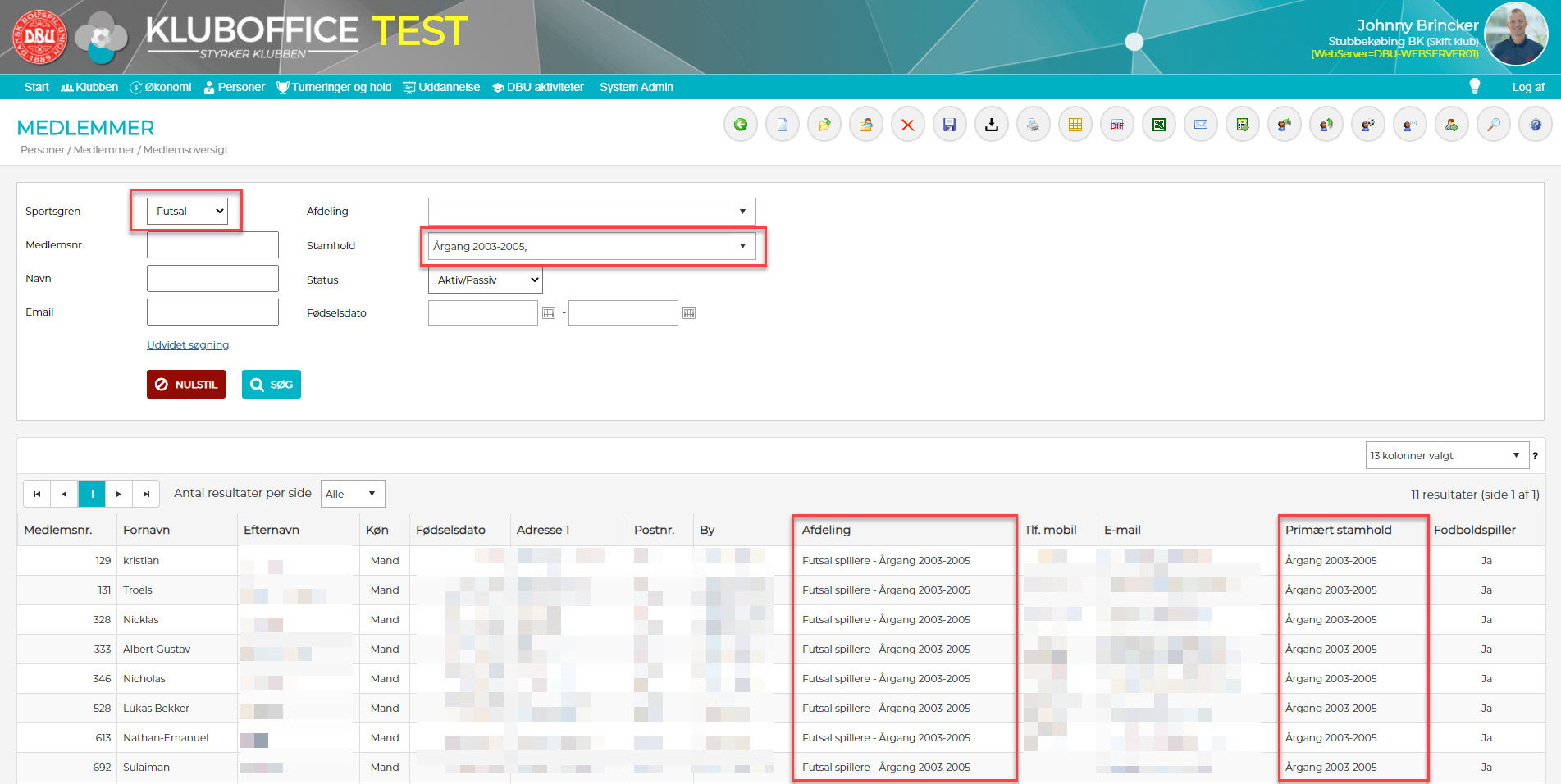This screenshot has width=1561, height=784.
Task: Open calendar picker for Fødselsdato start date
Action: point(549,312)
